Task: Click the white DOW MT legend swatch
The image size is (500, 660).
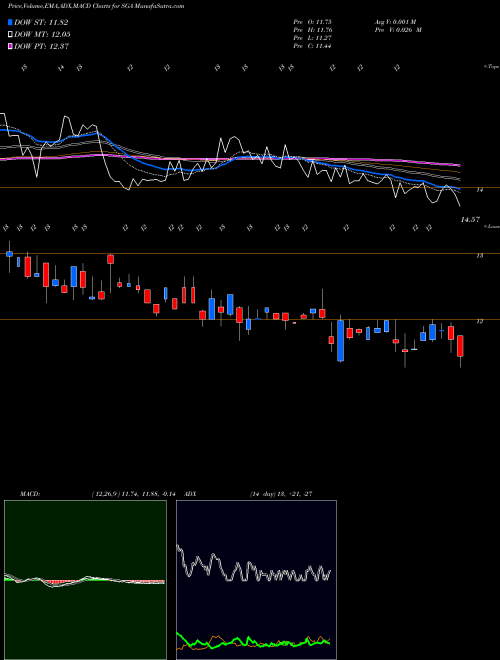Action: (x=10, y=35)
